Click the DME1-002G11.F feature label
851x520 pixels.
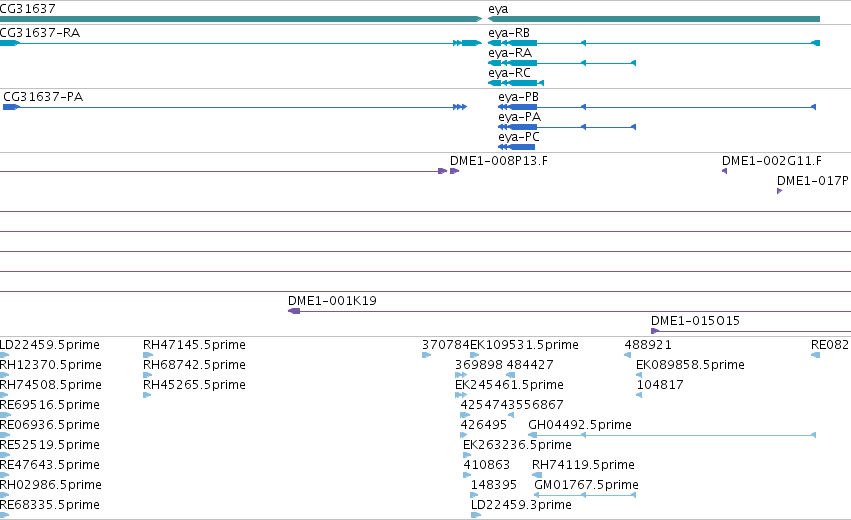click(771, 161)
